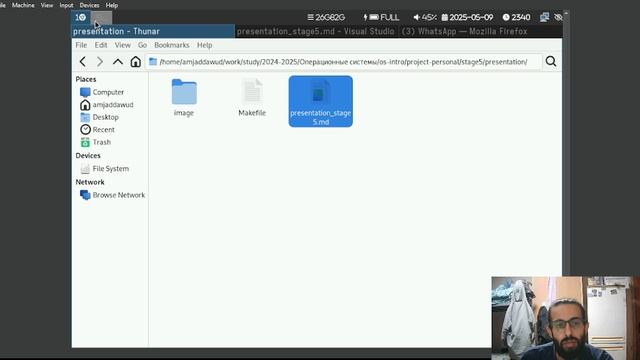The width and height of the screenshot is (640, 360).
Task: Click the clock 2340 indicator
Action: (x=516, y=17)
